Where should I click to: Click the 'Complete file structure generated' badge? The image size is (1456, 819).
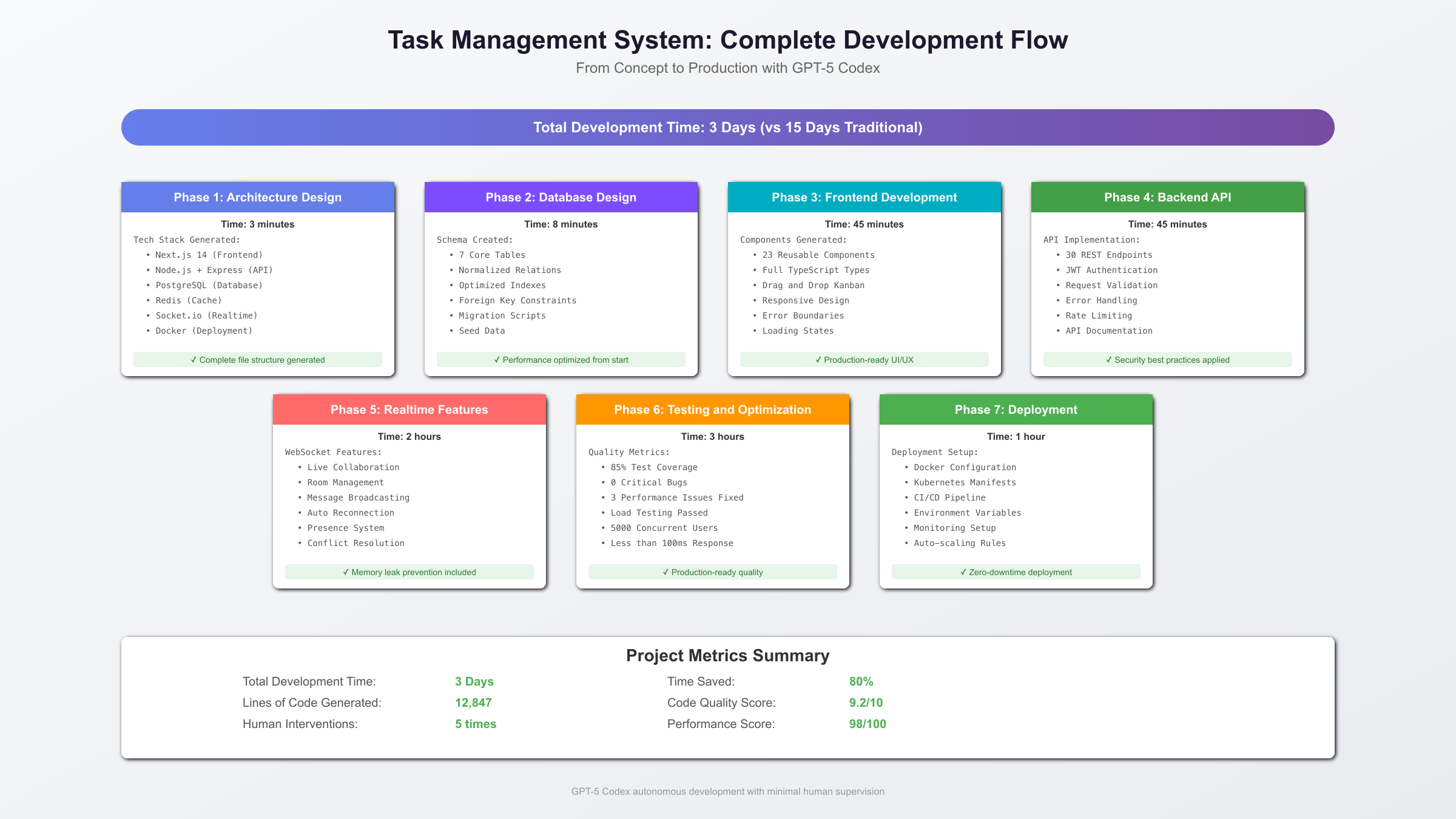(258, 360)
